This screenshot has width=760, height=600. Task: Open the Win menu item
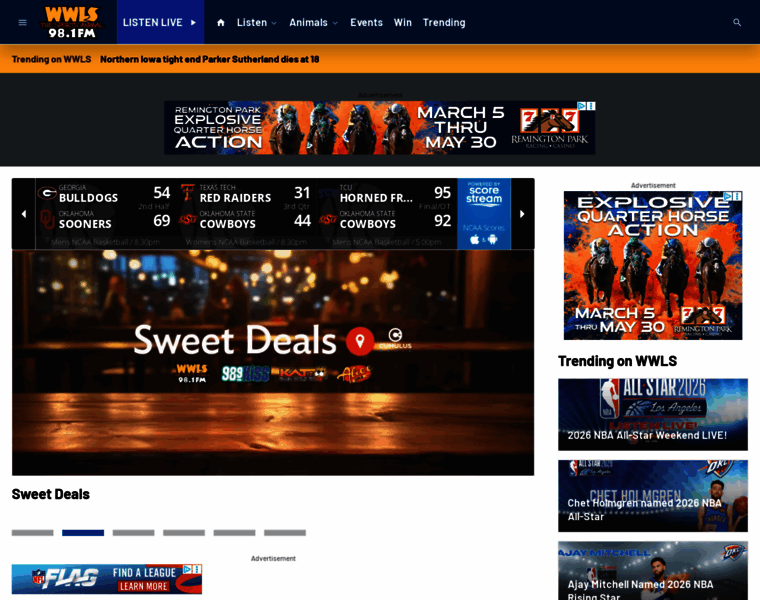(x=403, y=22)
